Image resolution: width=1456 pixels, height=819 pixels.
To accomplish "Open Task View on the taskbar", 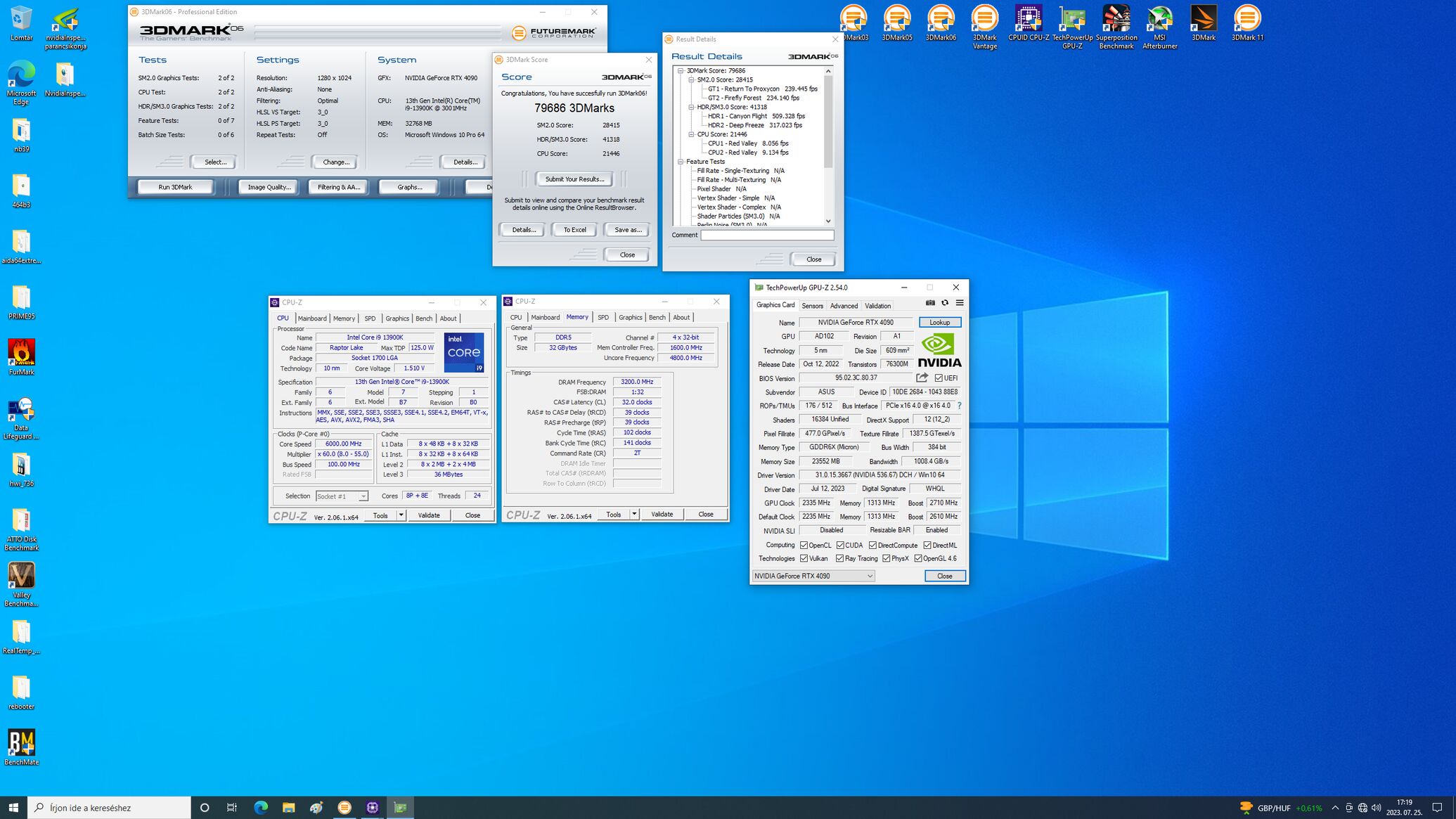I will coord(232,807).
